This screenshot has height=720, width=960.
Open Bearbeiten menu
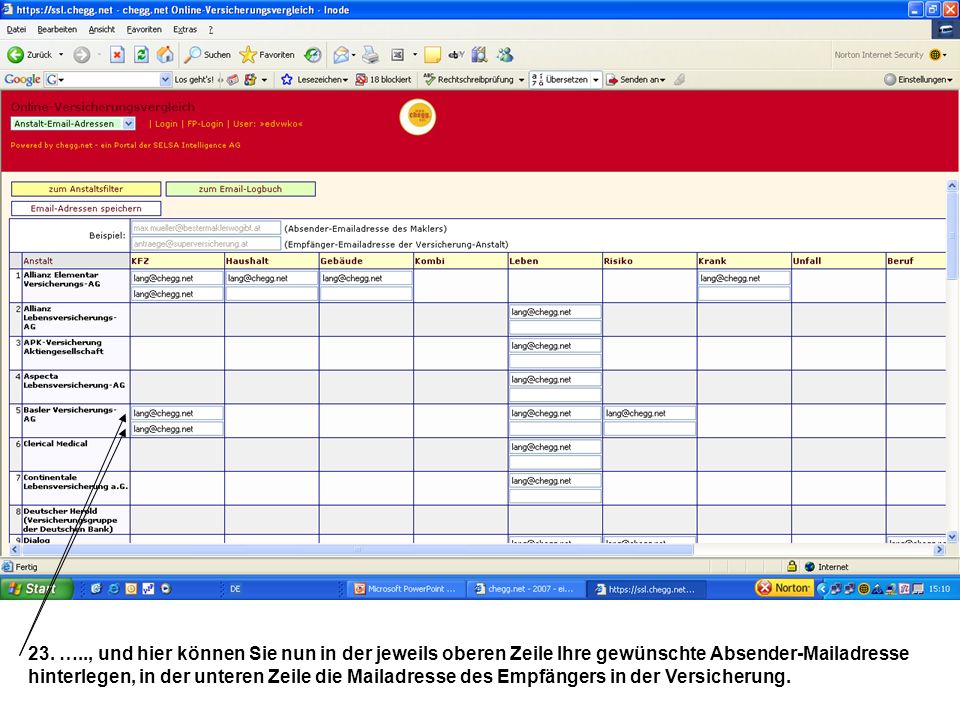tap(57, 29)
